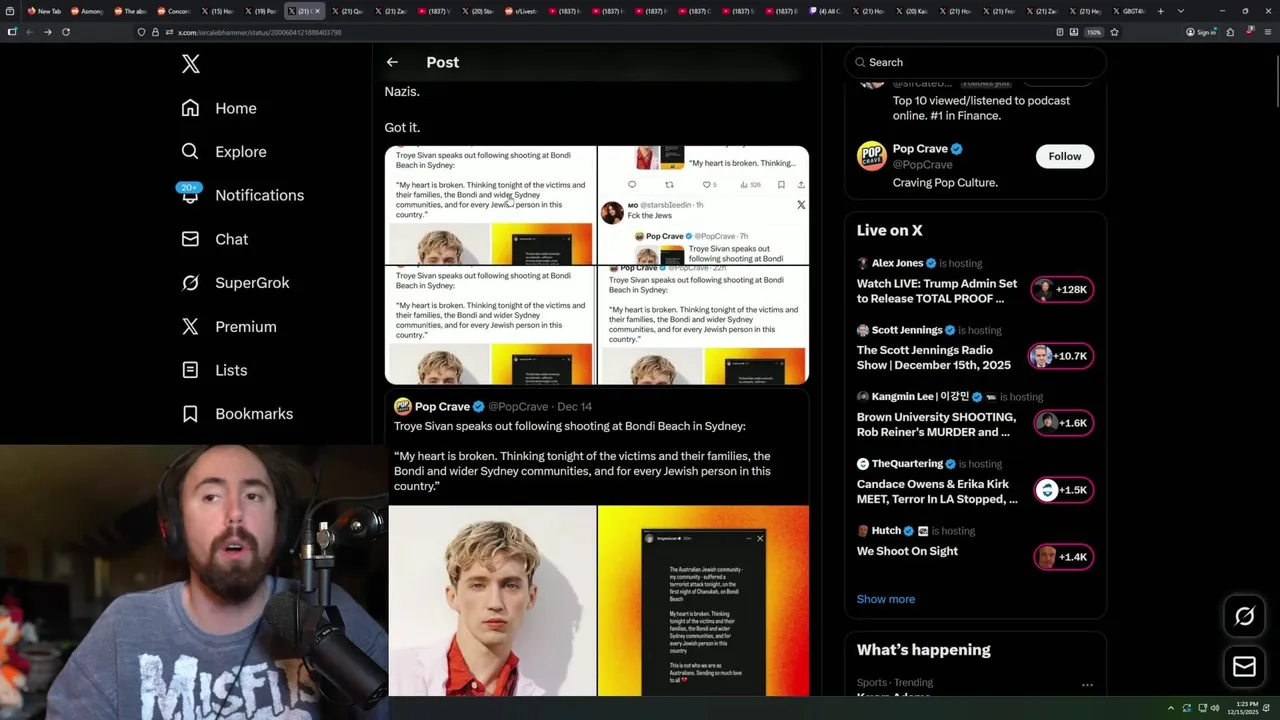Click the Show more link under Live on X
The height and width of the screenshot is (720, 1280).
pos(886,599)
